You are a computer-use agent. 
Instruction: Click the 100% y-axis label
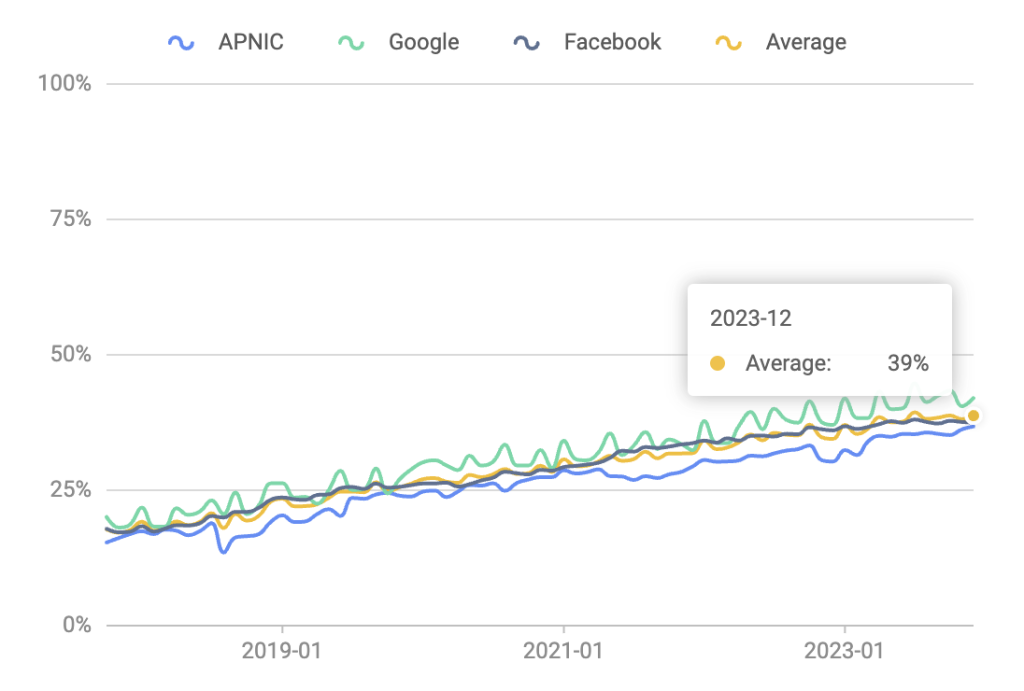coord(65,83)
